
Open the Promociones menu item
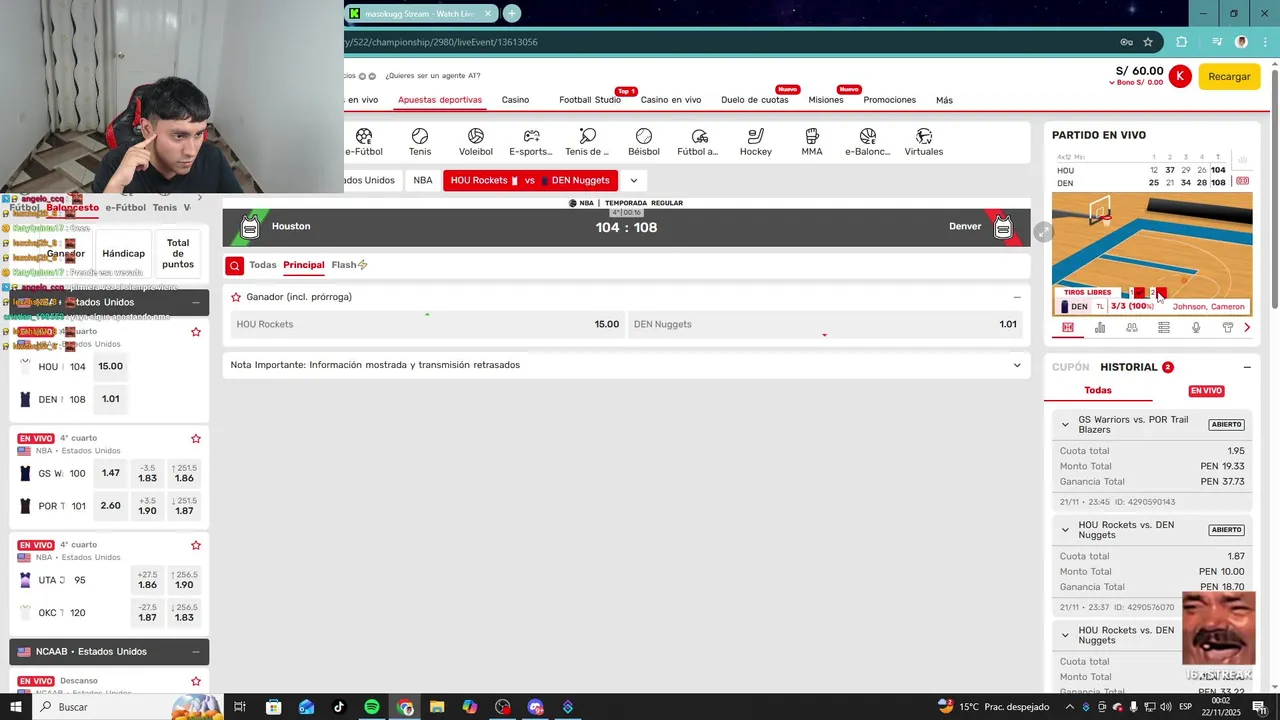pos(890,100)
